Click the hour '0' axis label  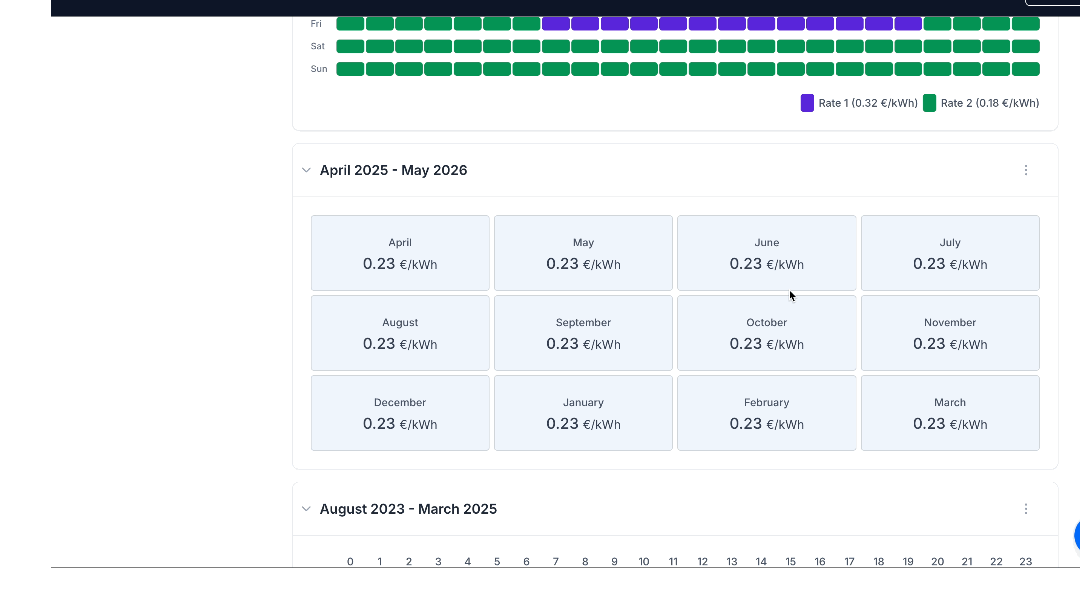pos(350,562)
